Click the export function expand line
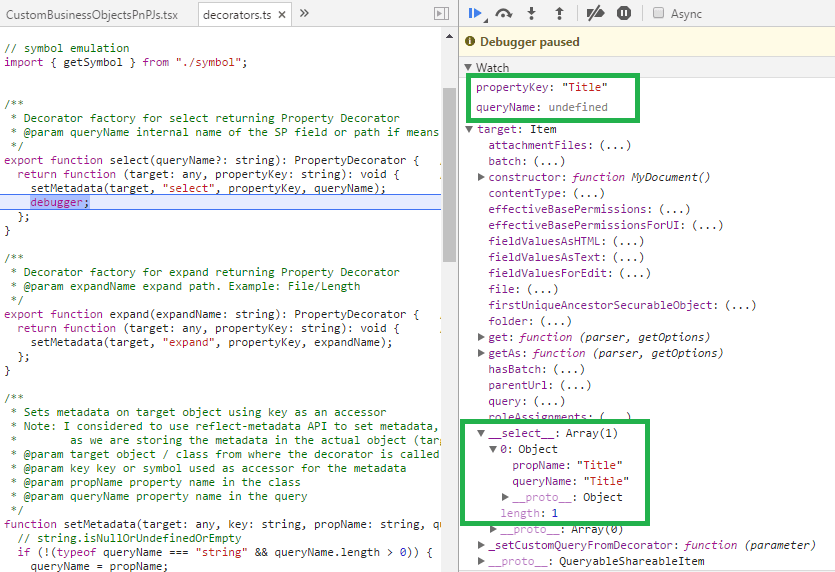The width and height of the screenshot is (835, 572). click(211, 314)
